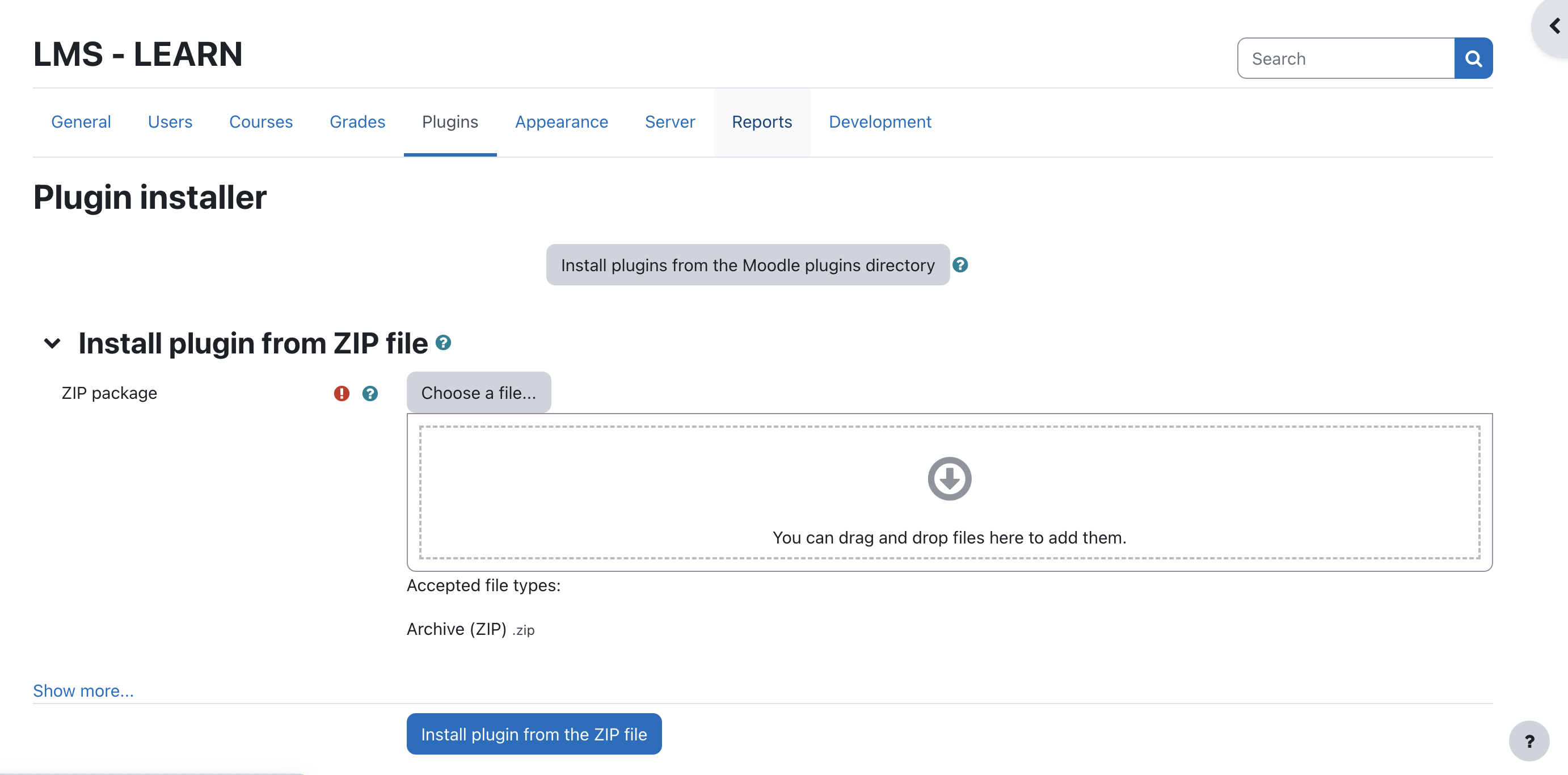Open the Reports tab
The height and width of the screenshot is (775, 1568).
pyautogui.click(x=761, y=122)
